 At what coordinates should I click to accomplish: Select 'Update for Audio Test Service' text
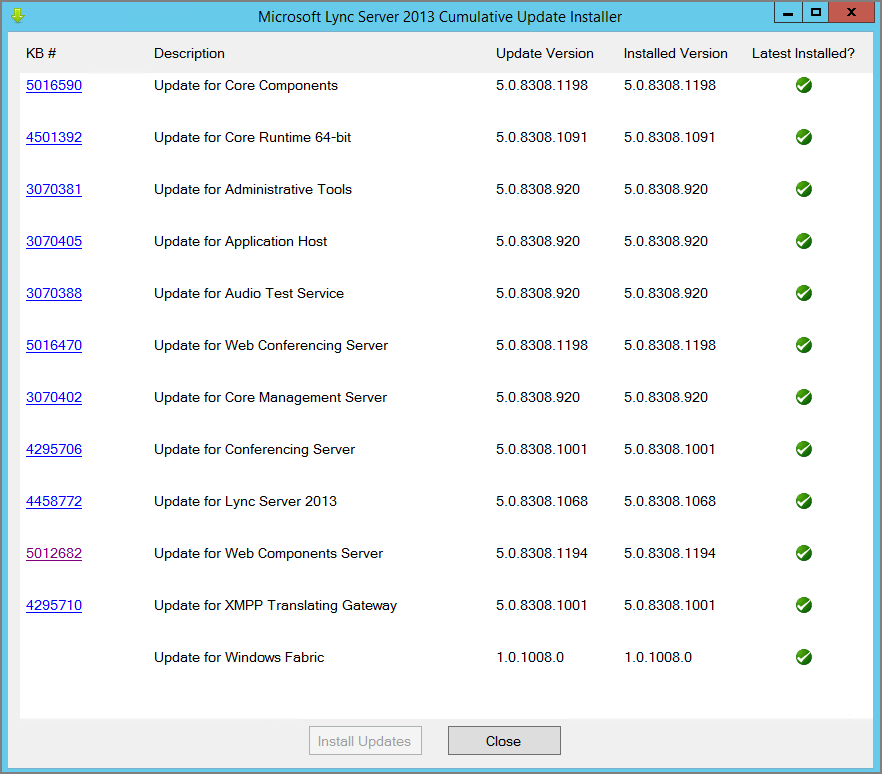tap(249, 294)
